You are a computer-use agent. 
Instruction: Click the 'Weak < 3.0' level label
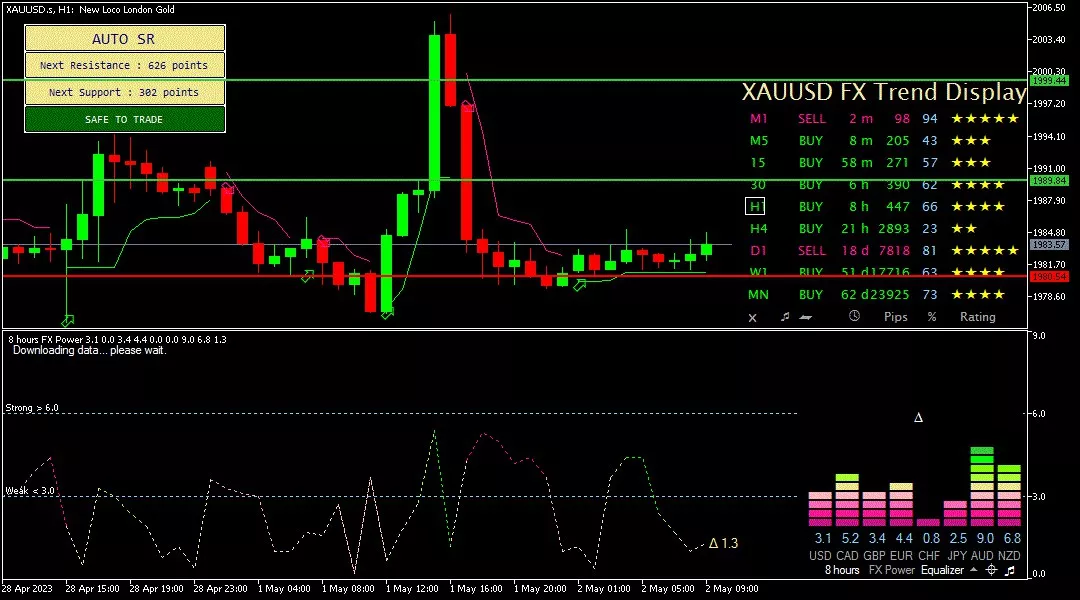[30, 491]
